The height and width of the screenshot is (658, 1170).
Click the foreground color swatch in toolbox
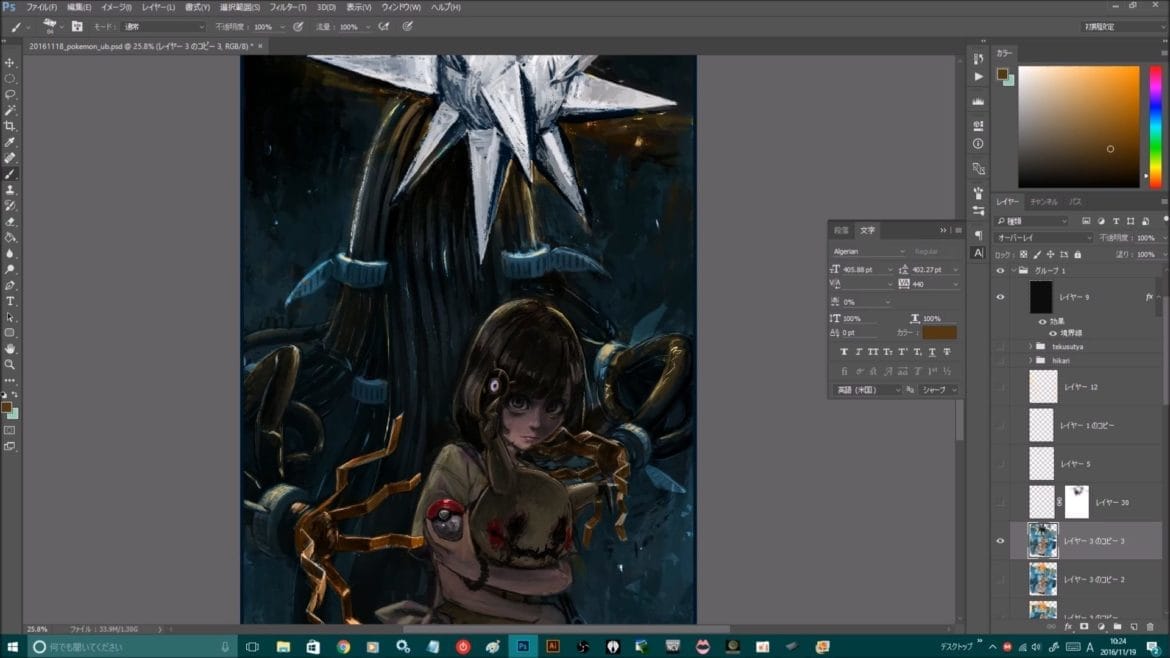(7, 407)
